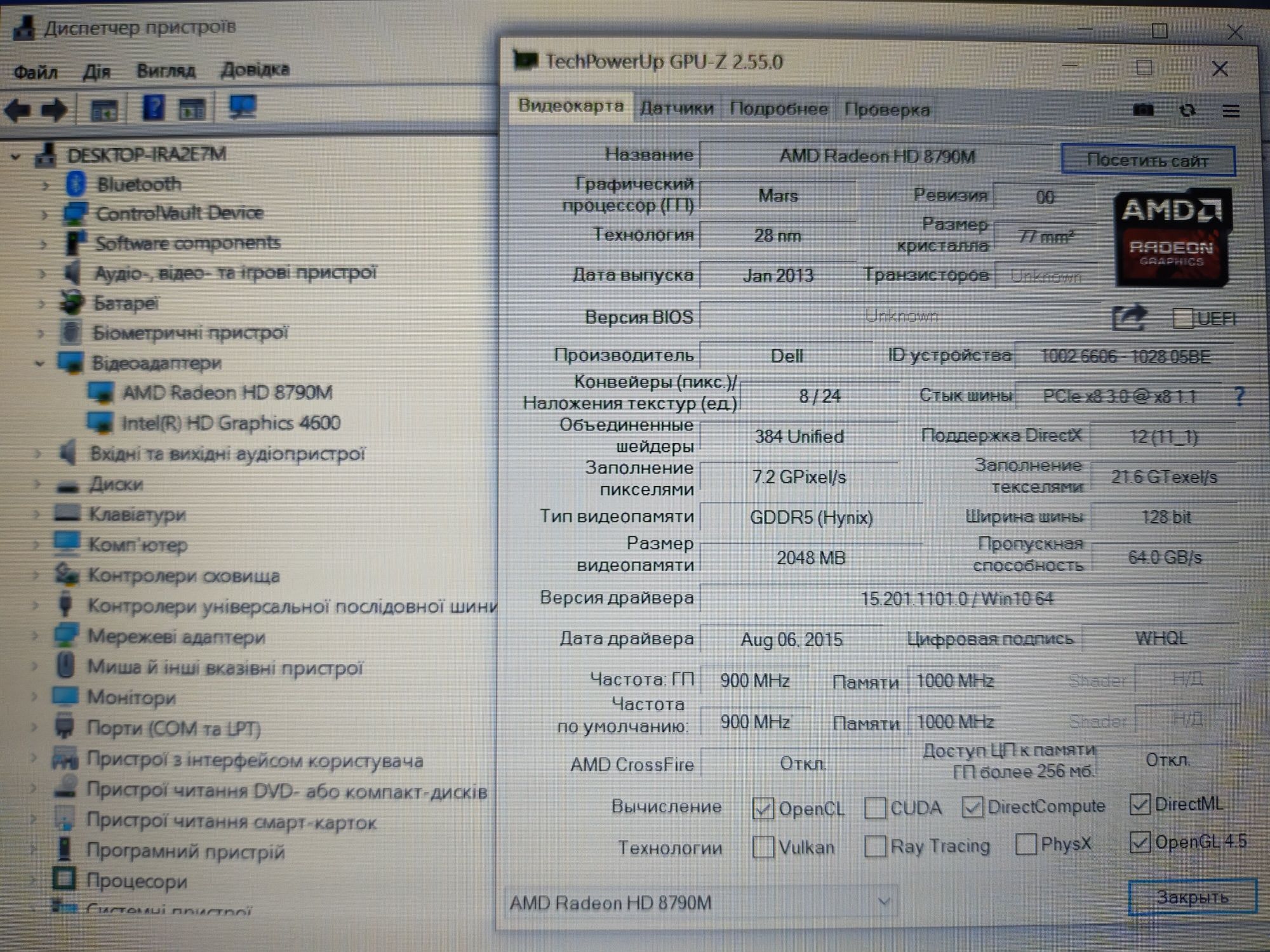Click the bus interface question mark icon
Image resolution: width=1270 pixels, height=952 pixels.
click(x=1239, y=397)
